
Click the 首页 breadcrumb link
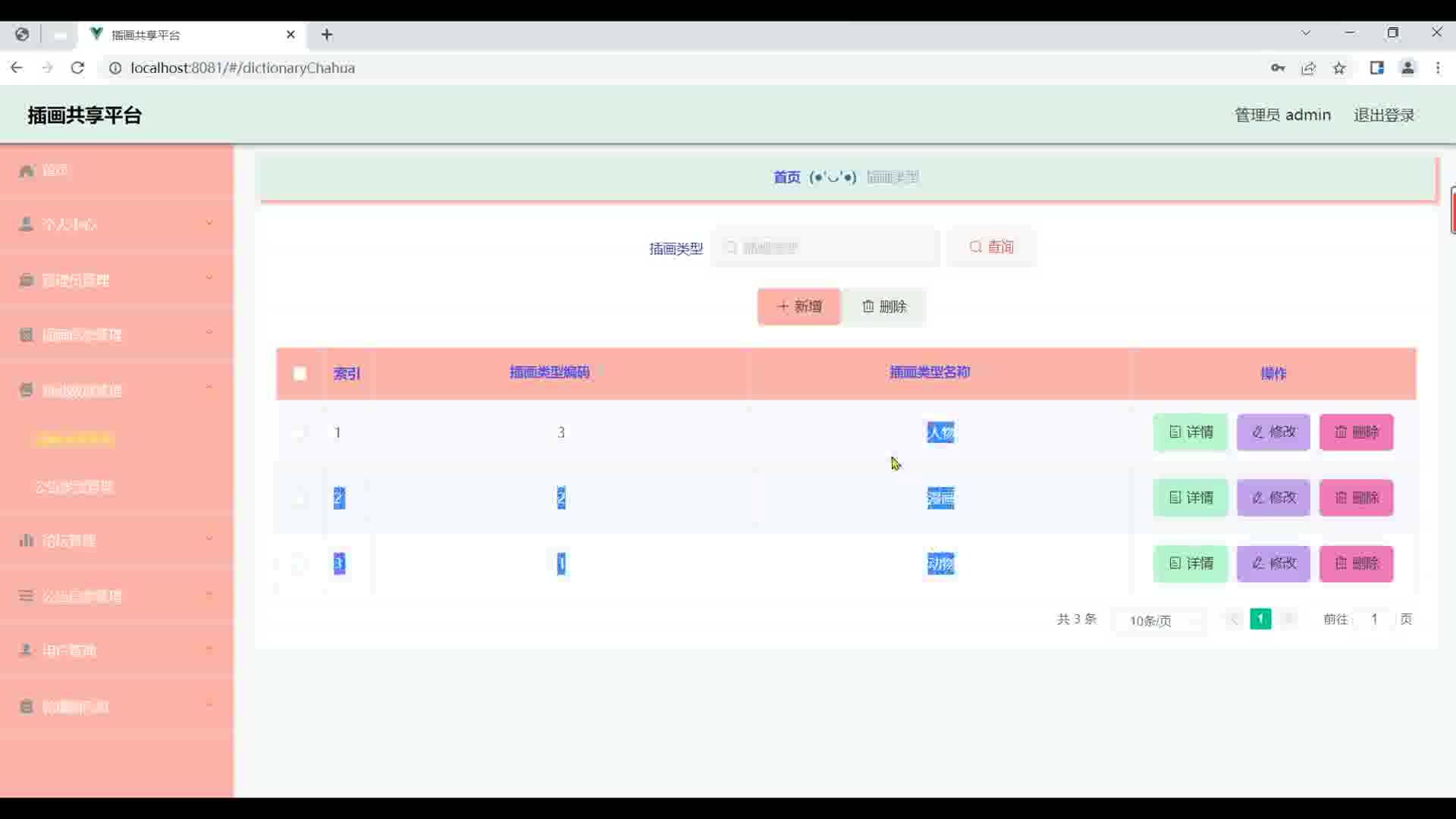[x=786, y=177]
